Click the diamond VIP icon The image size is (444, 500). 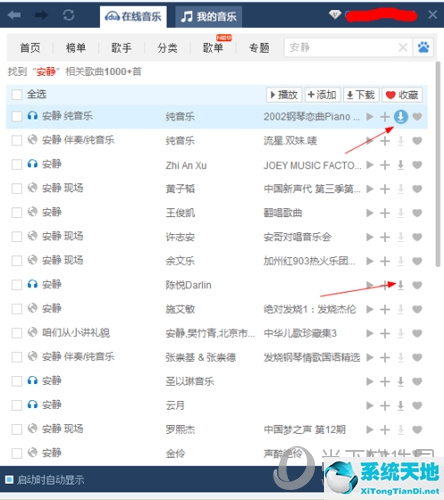[x=335, y=14]
